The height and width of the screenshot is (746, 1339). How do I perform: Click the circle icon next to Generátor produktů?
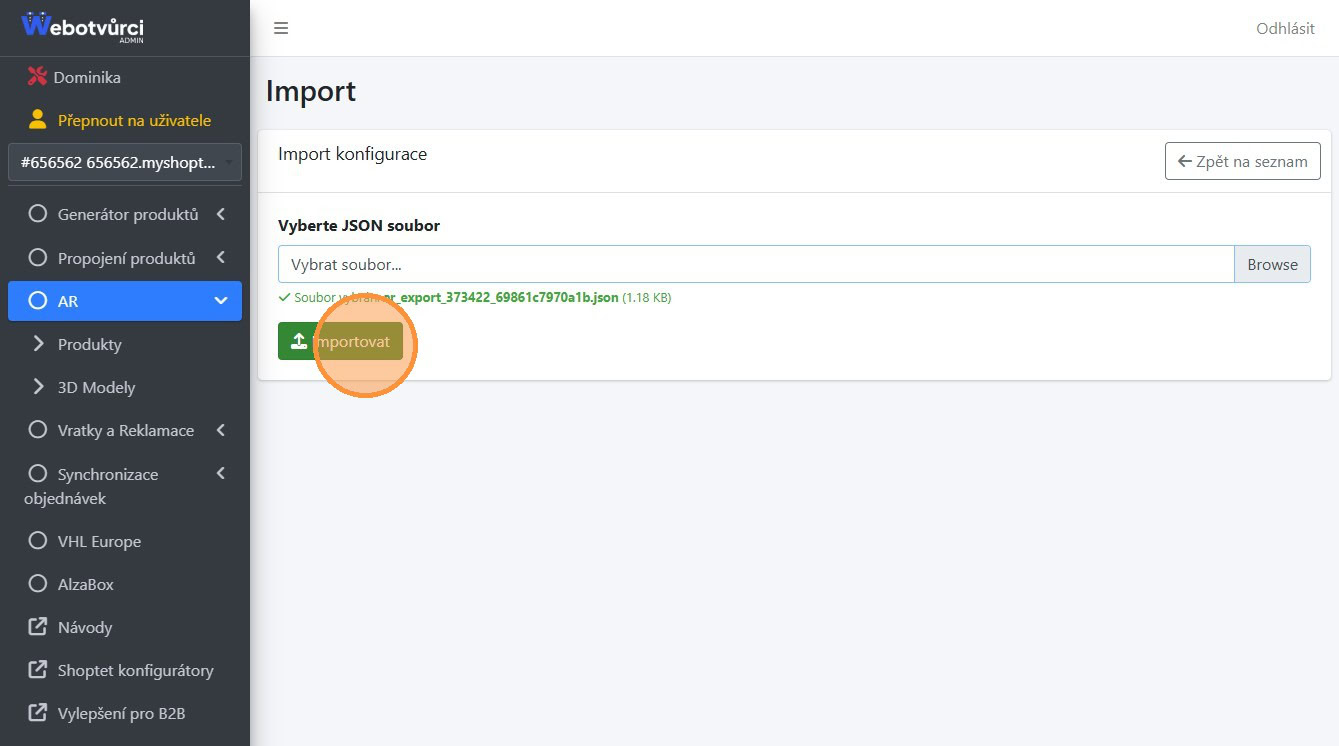coord(38,214)
